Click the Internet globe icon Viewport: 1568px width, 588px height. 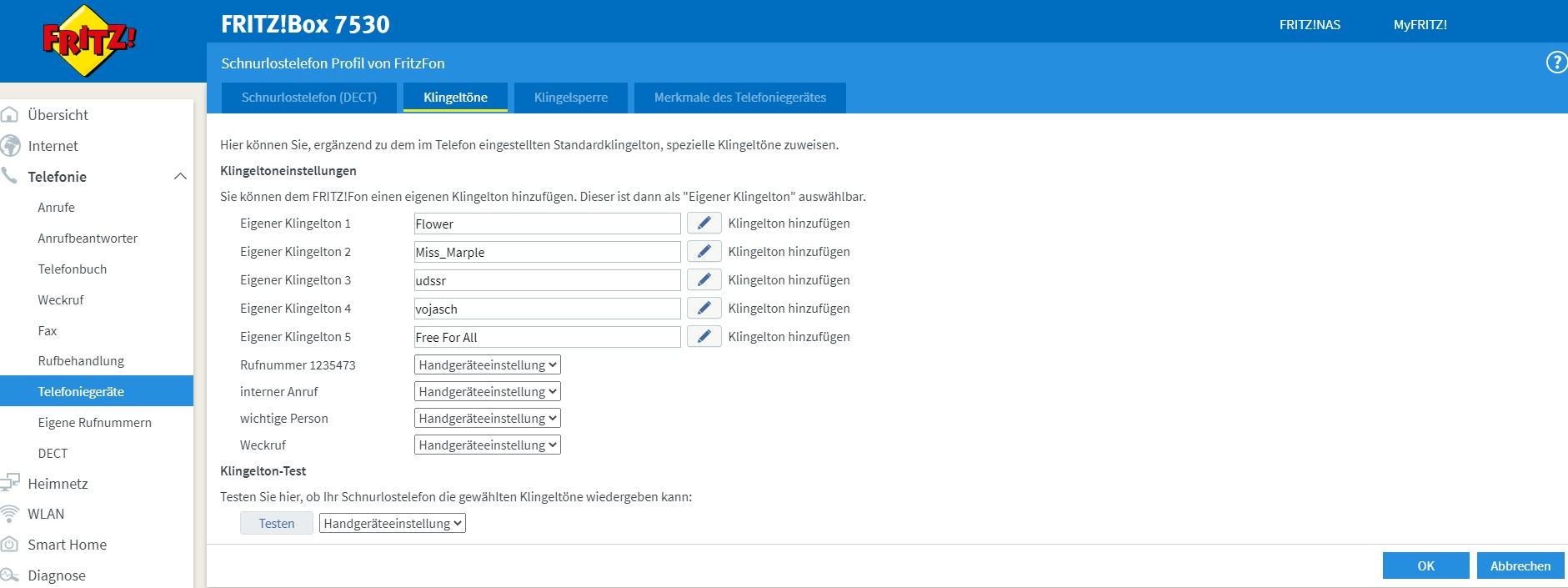coord(9,146)
